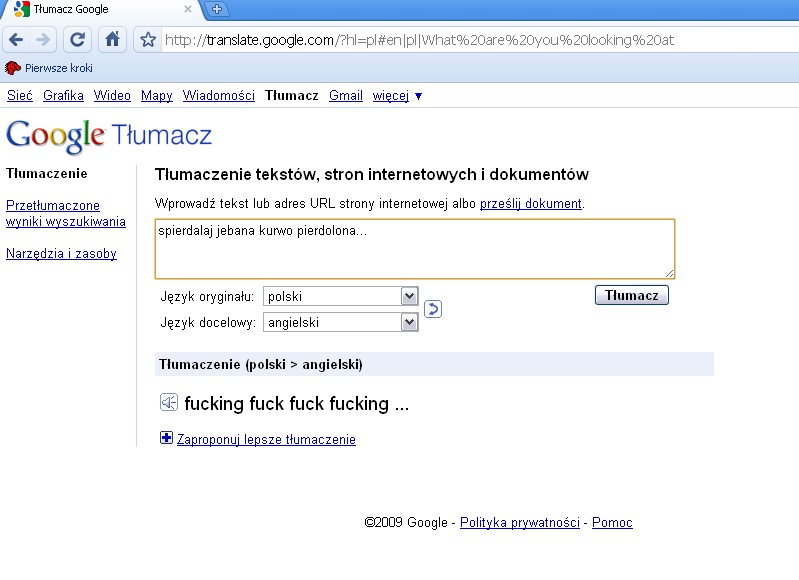The height and width of the screenshot is (580, 799).
Task: Click the Zaproponuj lepsze tłumaczenie link
Action: (x=266, y=439)
